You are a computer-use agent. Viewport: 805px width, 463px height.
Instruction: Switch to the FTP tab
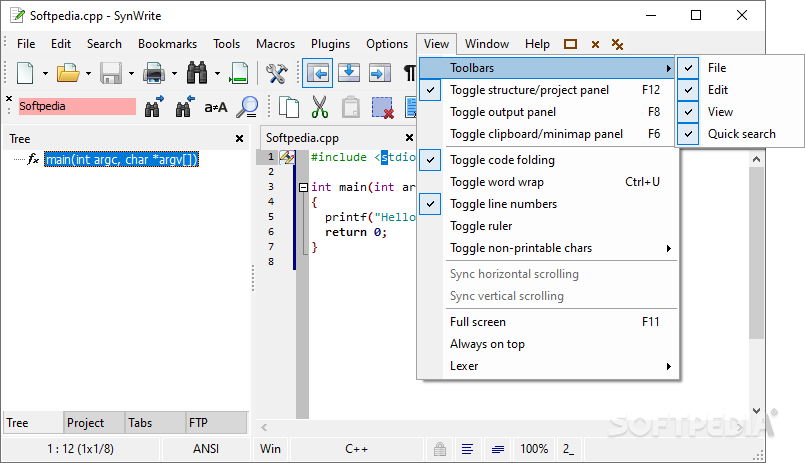pos(216,423)
